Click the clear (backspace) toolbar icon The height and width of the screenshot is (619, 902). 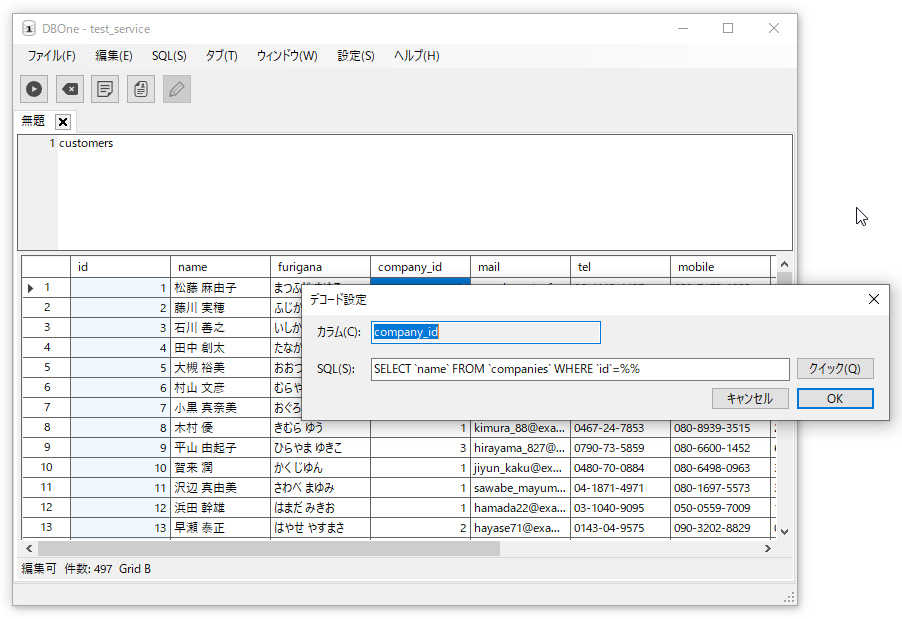tap(69, 89)
